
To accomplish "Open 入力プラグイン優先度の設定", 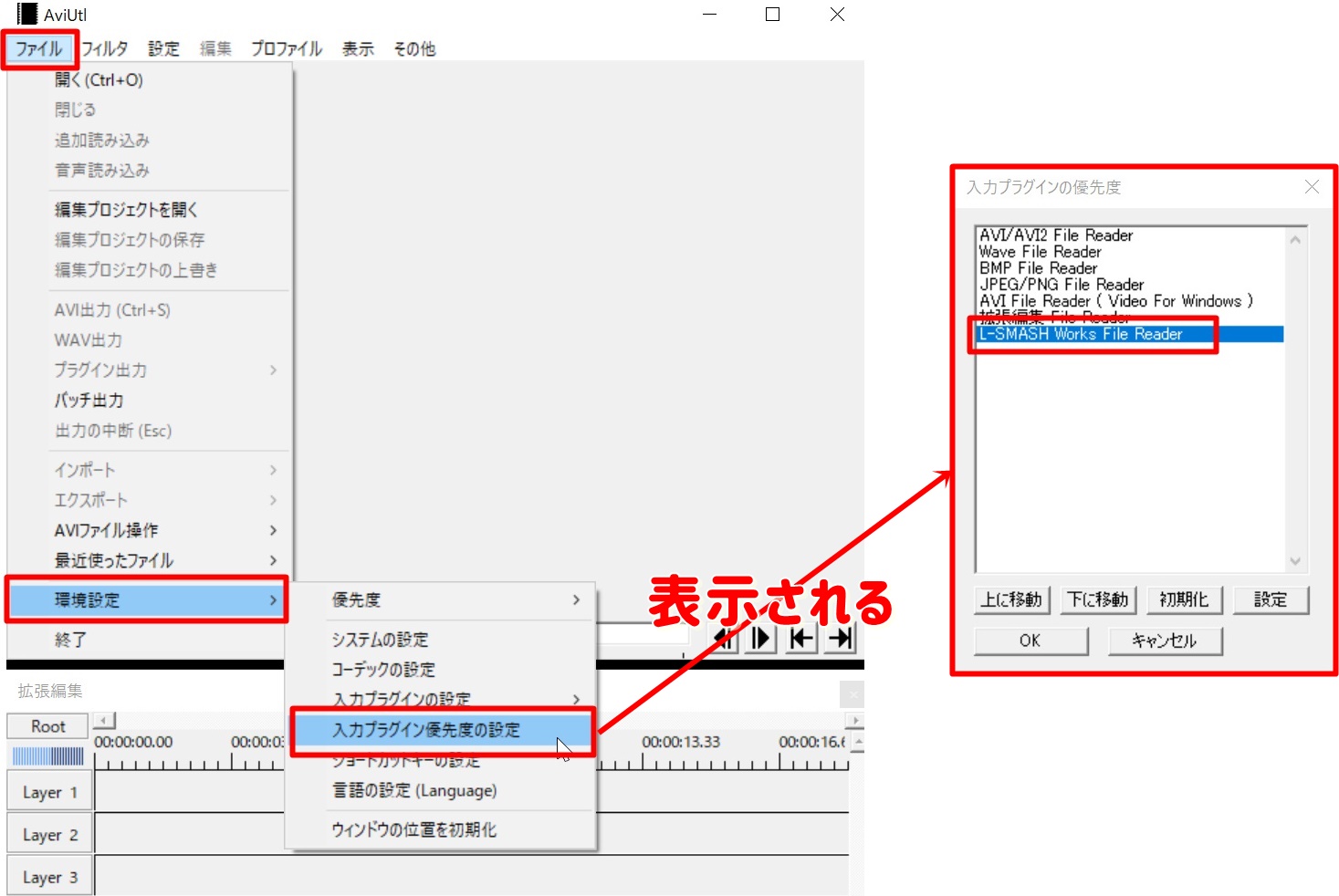I will tap(442, 730).
